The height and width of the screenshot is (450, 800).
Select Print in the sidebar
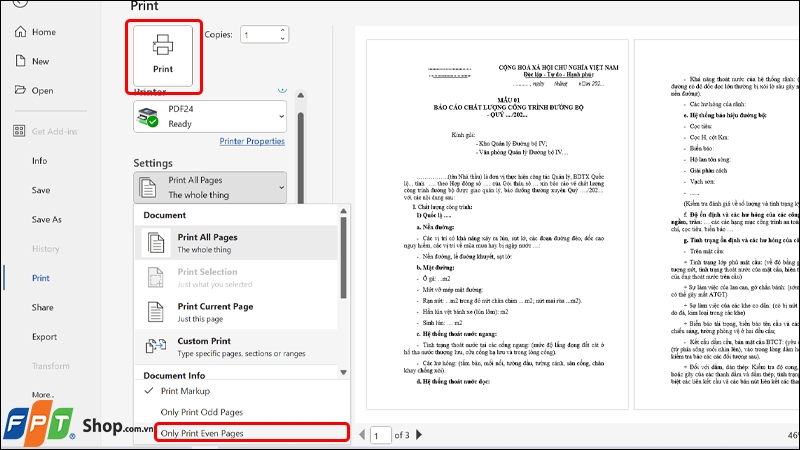[41, 278]
